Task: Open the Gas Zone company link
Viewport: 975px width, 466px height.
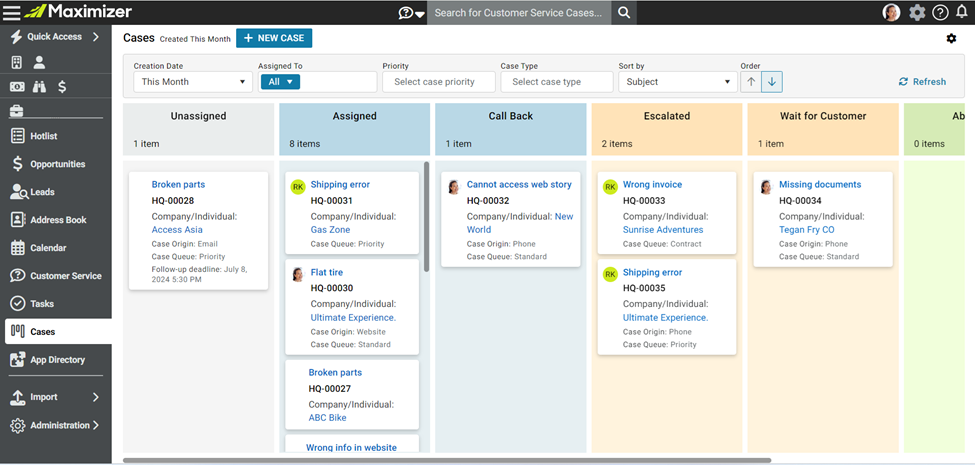Action: coord(330,230)
